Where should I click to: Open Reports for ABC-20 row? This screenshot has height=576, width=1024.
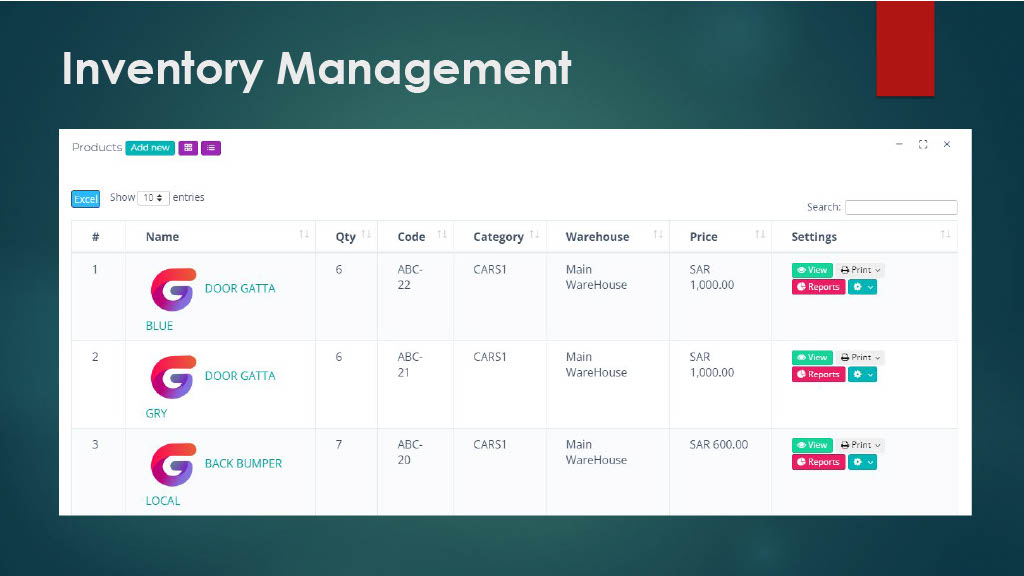pos(818,462)
